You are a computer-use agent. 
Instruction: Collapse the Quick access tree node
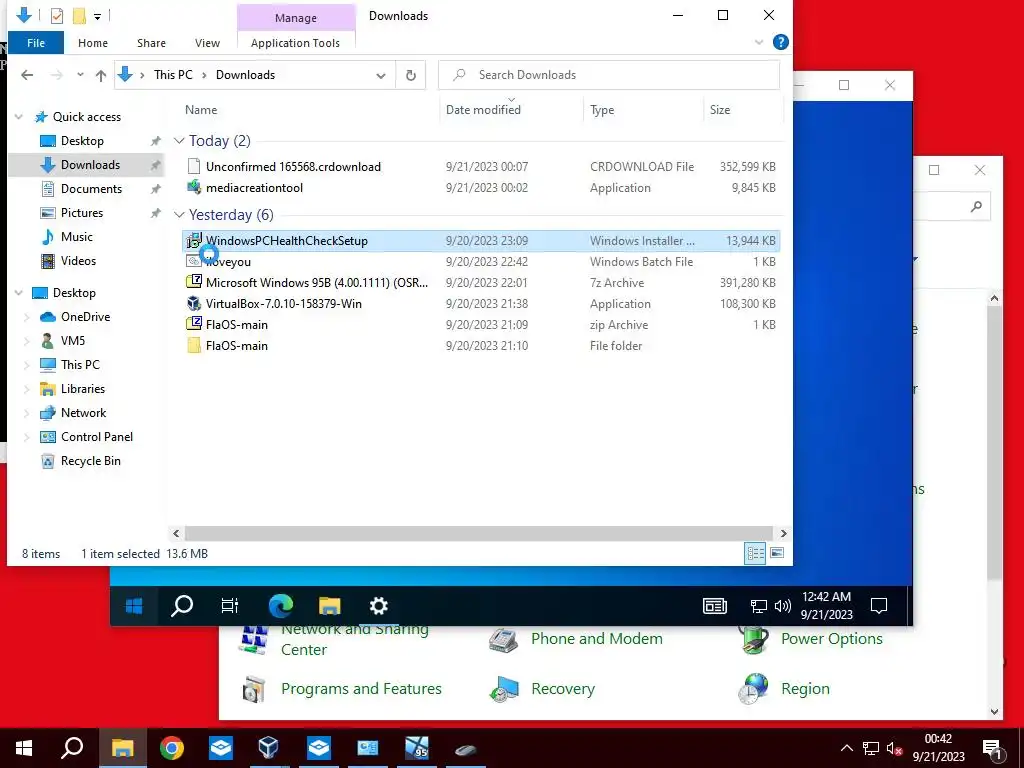18,117
